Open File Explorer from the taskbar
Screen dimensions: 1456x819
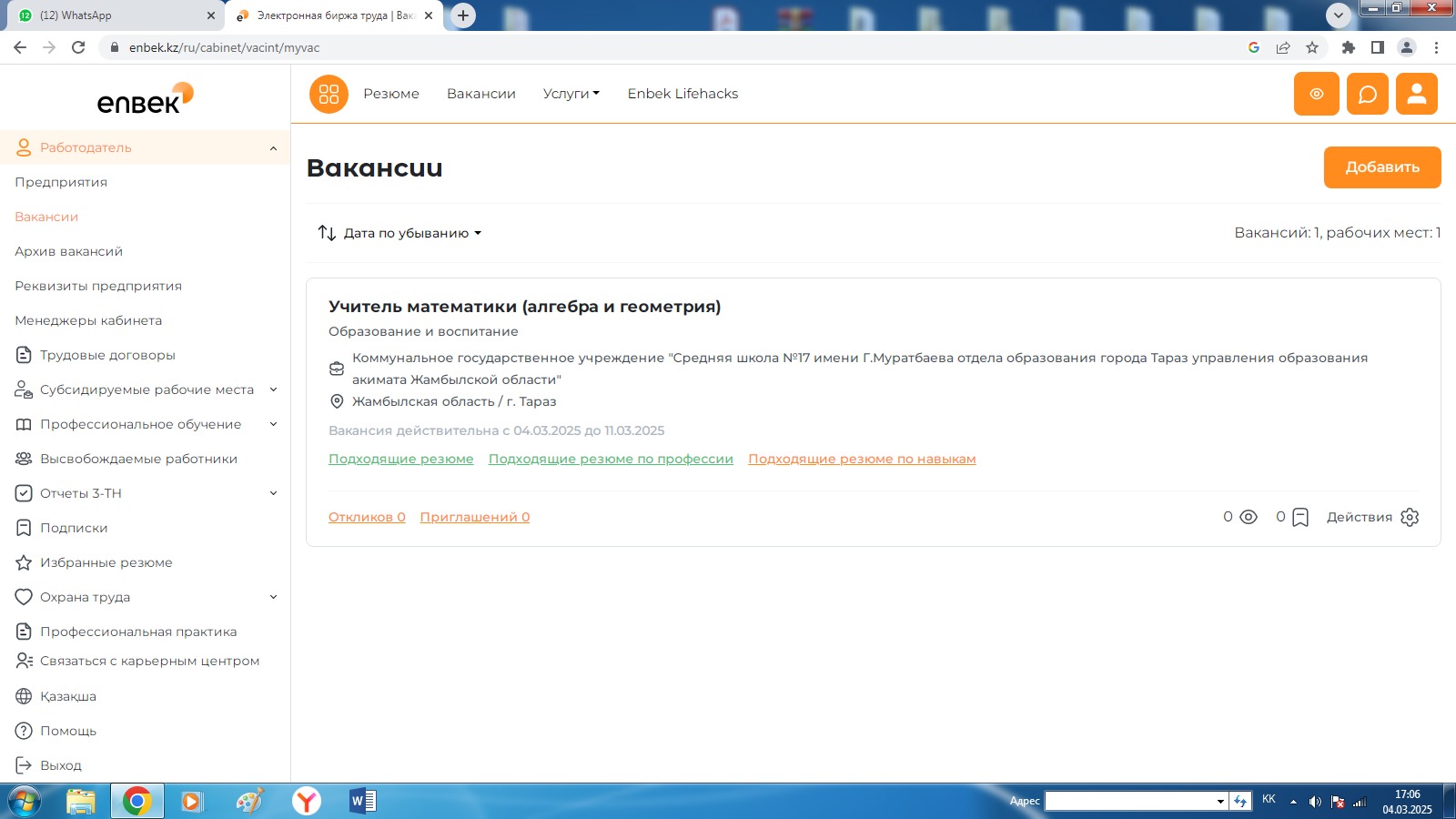pyautogui.click(x=81, y=801)
